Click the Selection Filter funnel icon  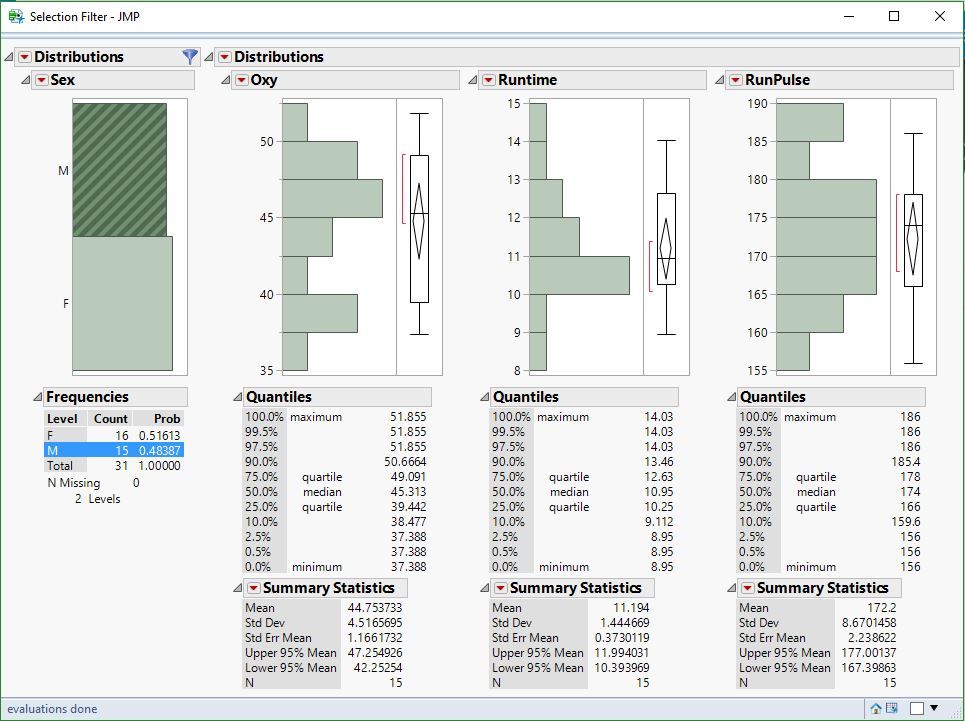click(x=190, y=57)
